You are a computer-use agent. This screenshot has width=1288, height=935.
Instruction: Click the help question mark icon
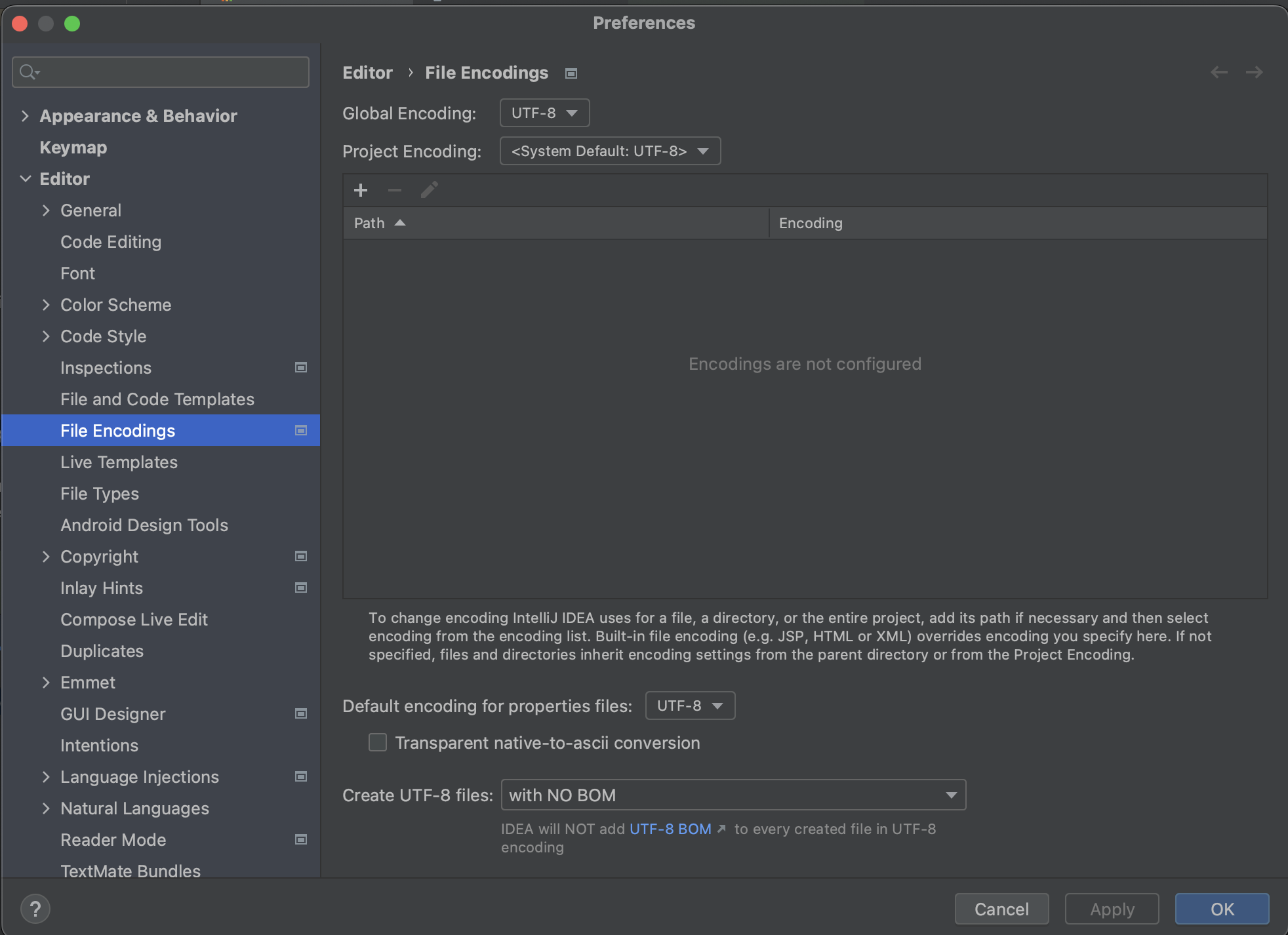click(x=35, y=909)
